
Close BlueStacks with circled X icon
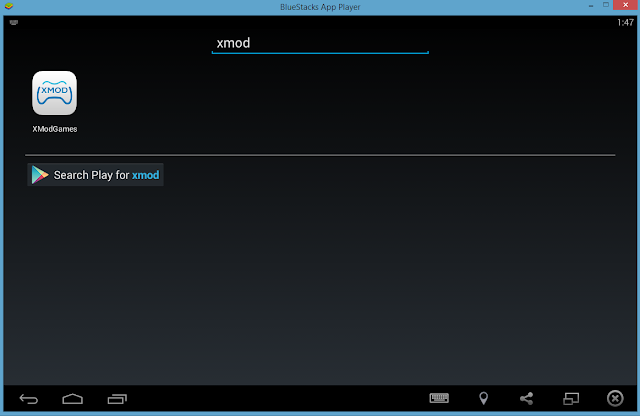coord(615,398)
